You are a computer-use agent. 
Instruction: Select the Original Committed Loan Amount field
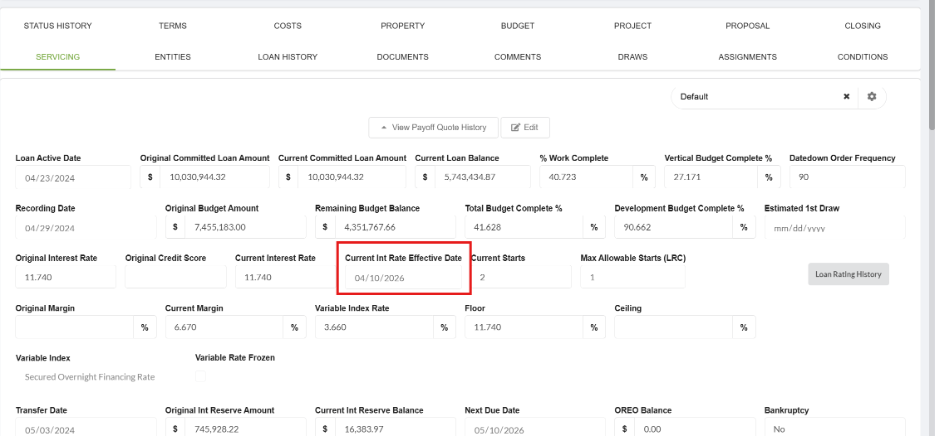pyautogui.click(x=214, y=177)
